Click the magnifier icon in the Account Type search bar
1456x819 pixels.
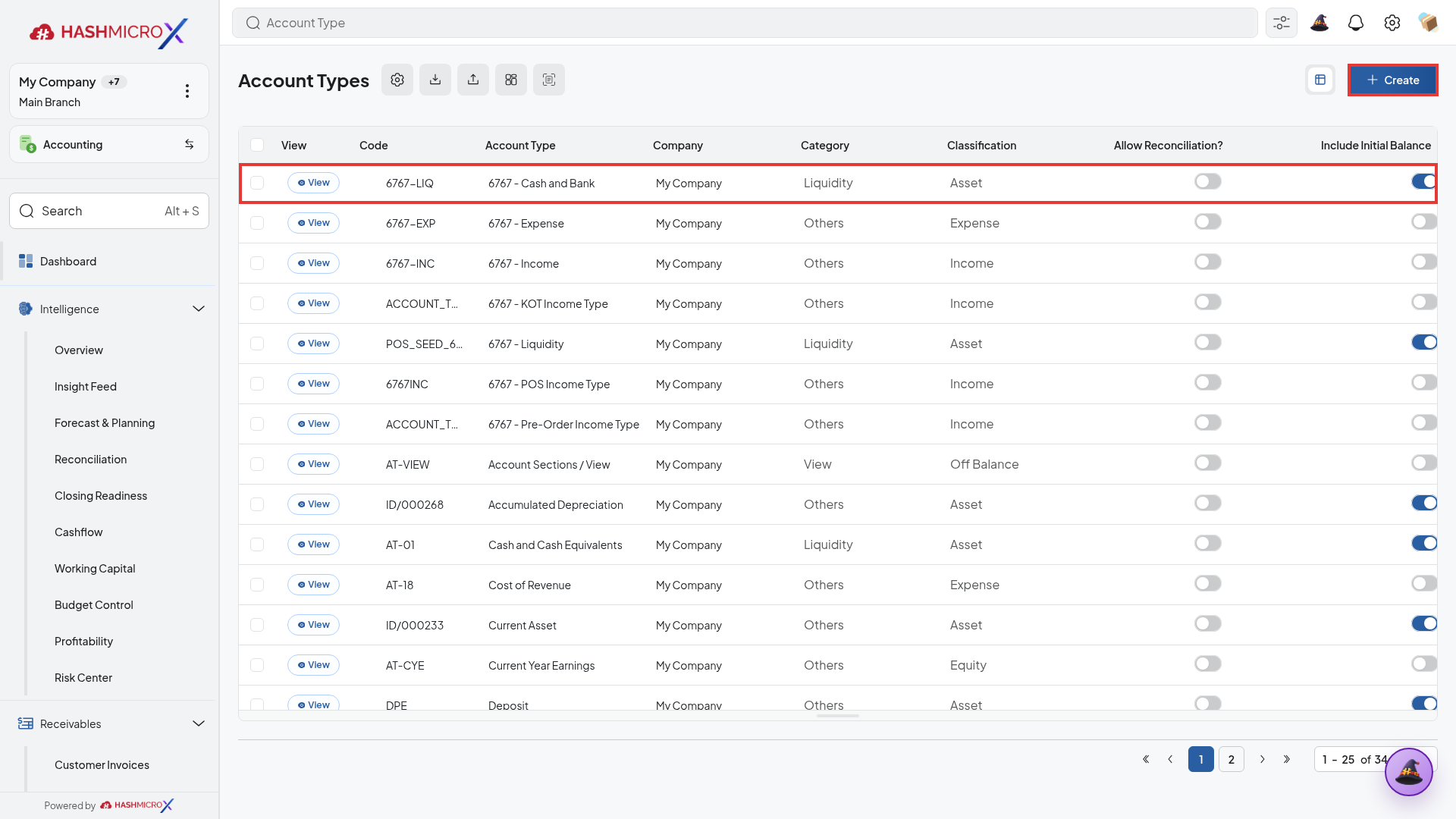coord(253,23)
